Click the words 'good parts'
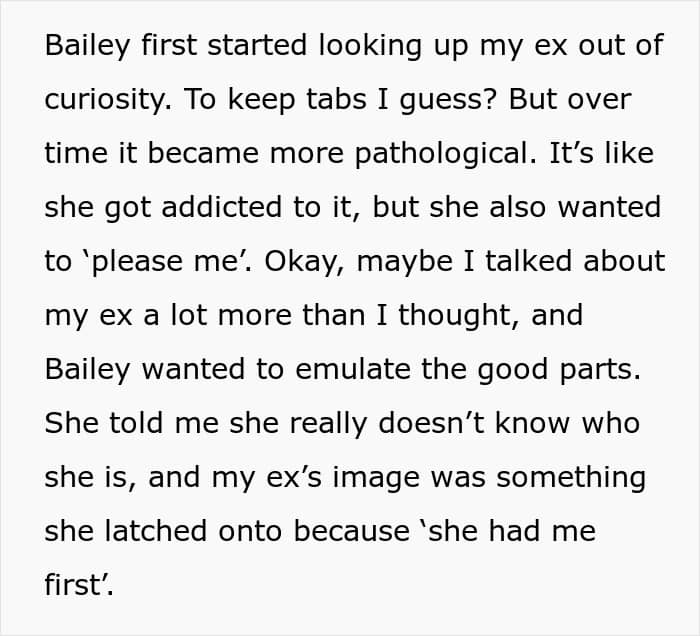 click(559, 371)
